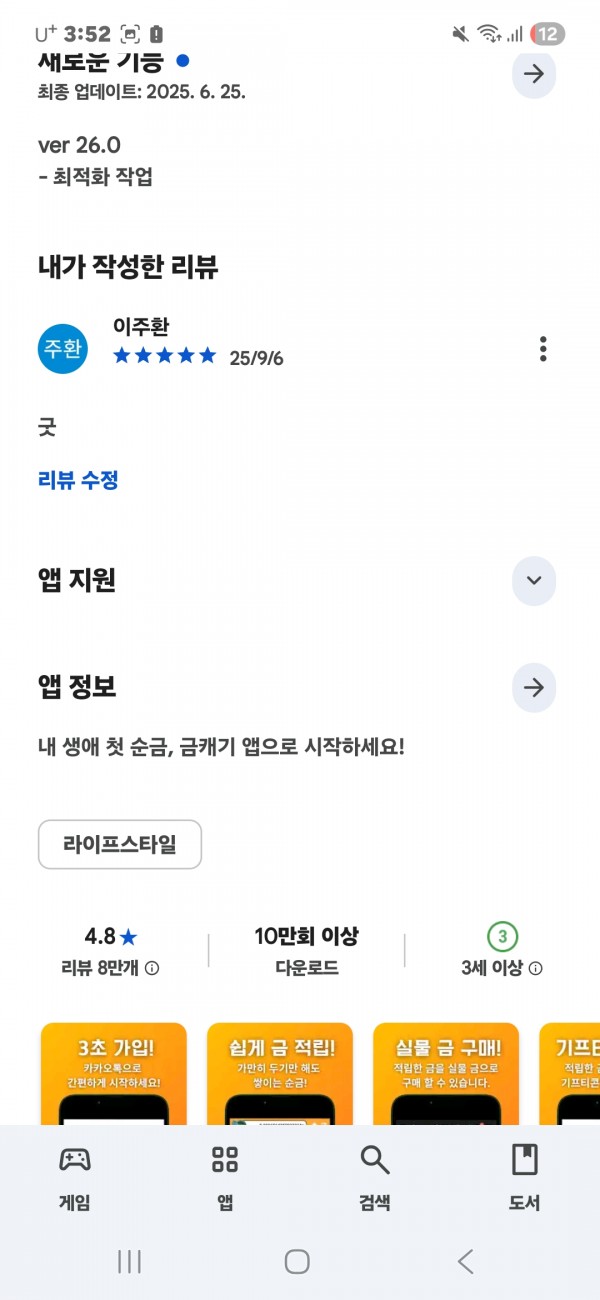Open the three-dot menu on my review
600x1300 pixels.
pos(543,349)
